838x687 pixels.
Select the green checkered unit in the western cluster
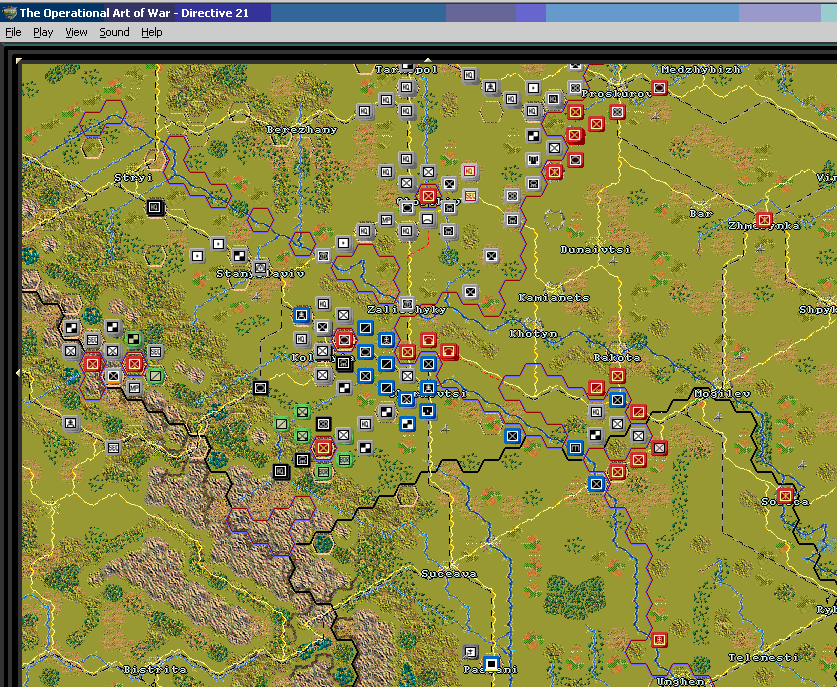[x=133, y=339]
